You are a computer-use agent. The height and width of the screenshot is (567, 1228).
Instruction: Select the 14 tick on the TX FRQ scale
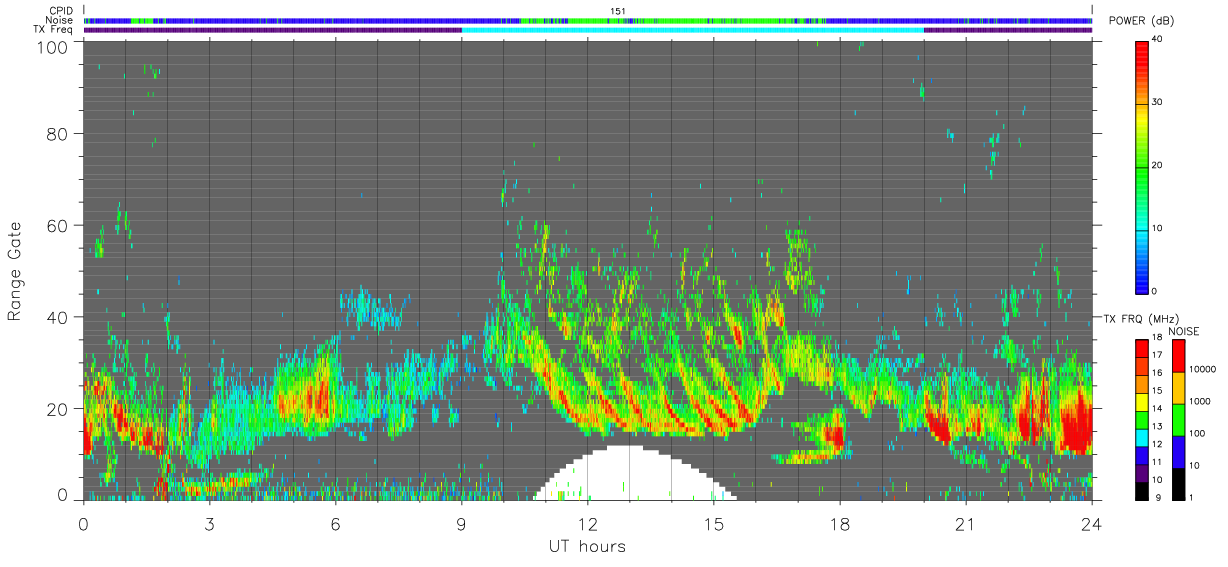click(x=1158, y=408)
